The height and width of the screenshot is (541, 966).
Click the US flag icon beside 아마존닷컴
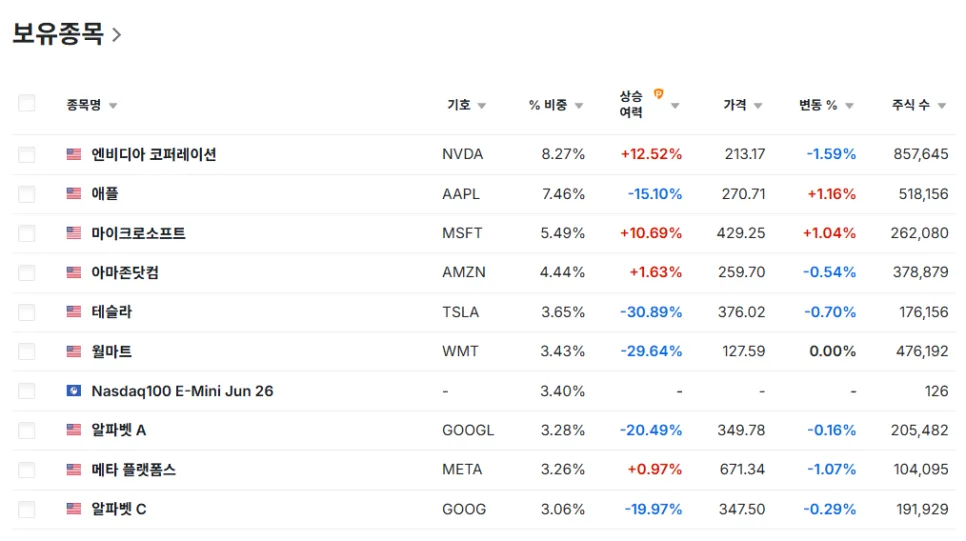point(74,272)
